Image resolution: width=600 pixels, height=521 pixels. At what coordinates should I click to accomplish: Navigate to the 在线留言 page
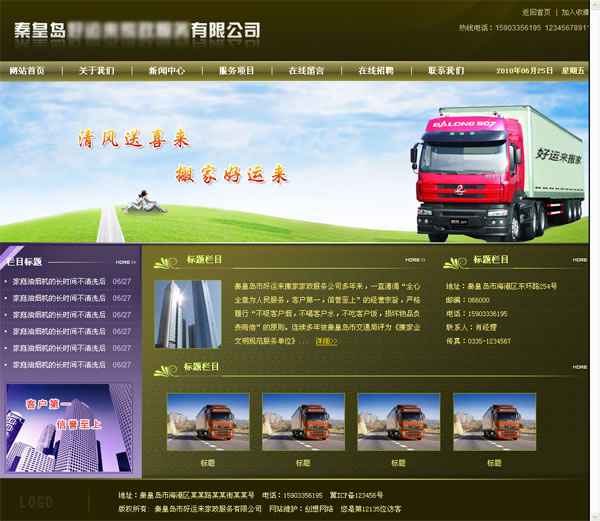click(x=306, y=71)
